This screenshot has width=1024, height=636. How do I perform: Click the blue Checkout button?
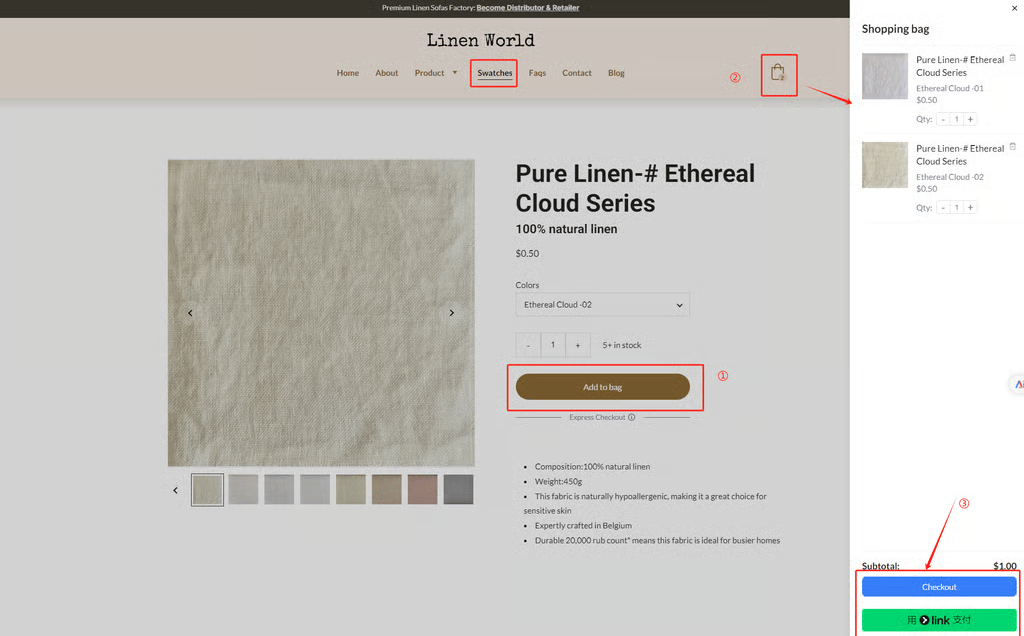[939, 587]
